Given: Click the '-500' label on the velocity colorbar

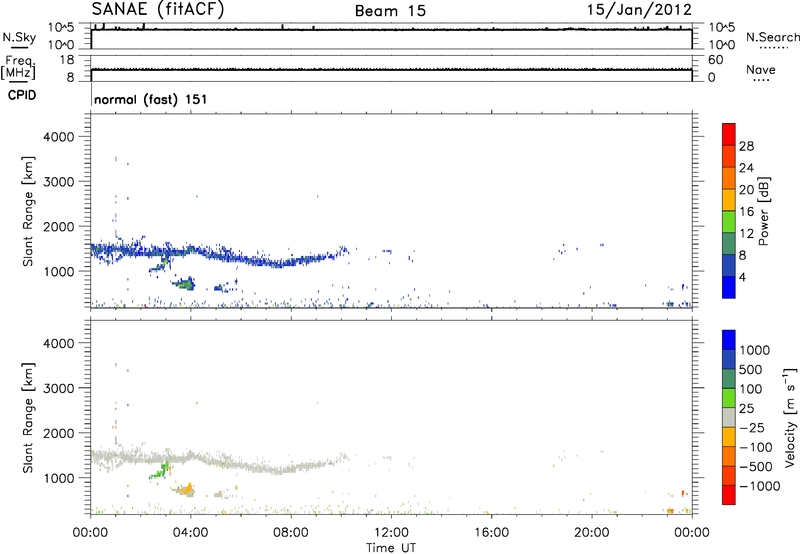Looking at the screenshot, I should coord(756,467).
